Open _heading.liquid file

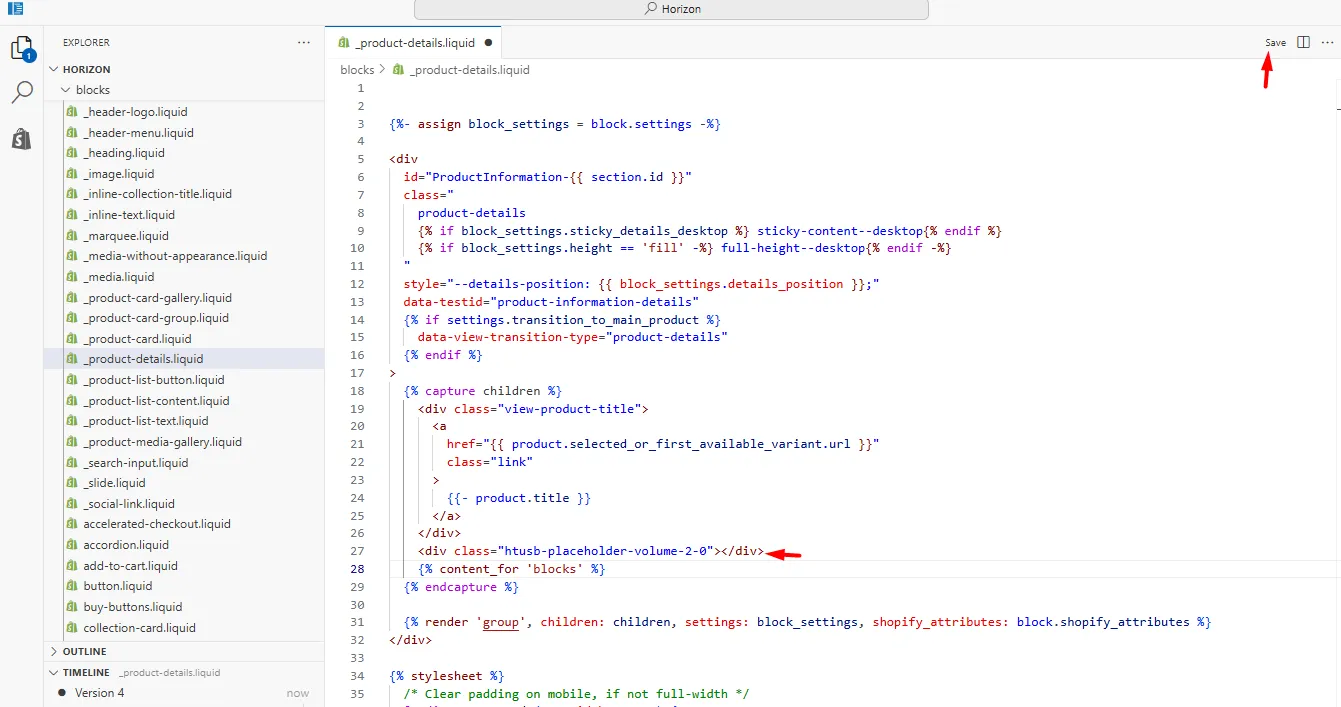tap(124, 153)
